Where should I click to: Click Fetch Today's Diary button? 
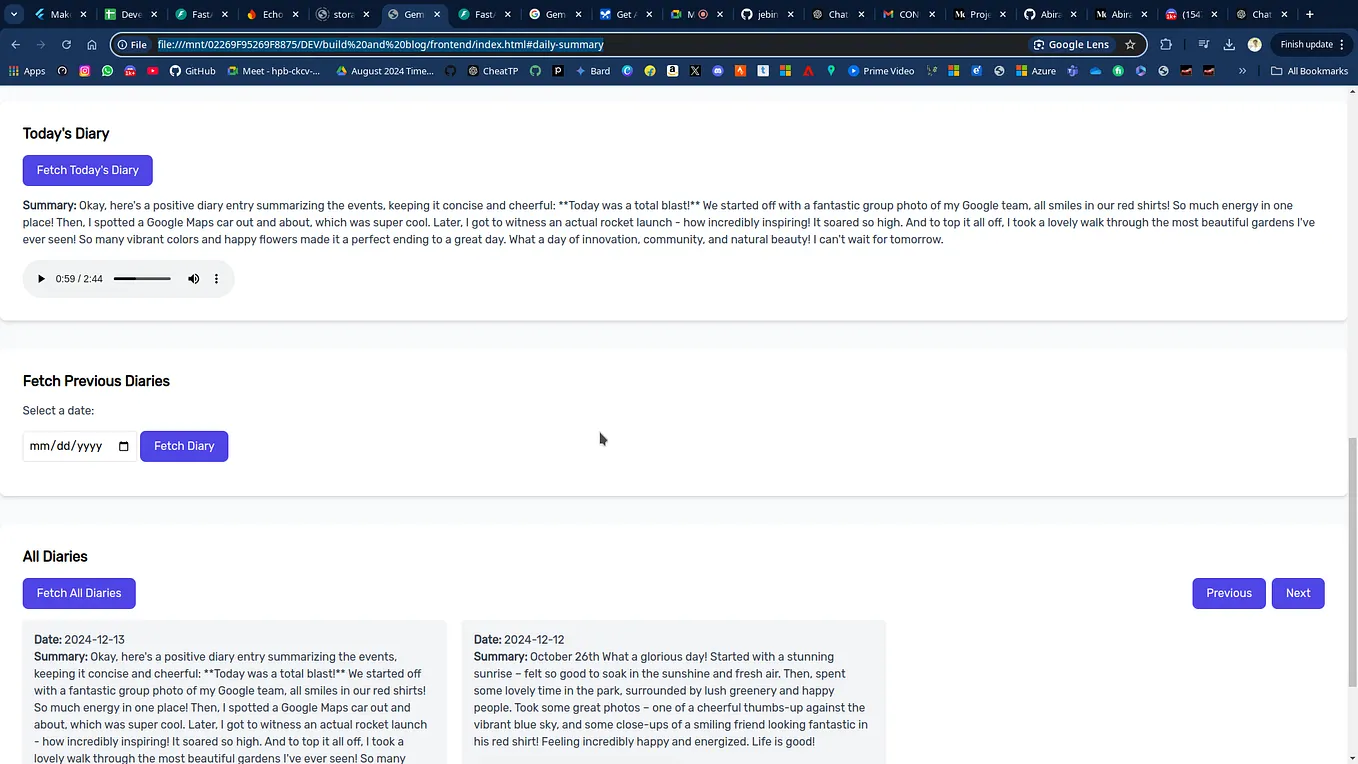(x=88, y=170)
